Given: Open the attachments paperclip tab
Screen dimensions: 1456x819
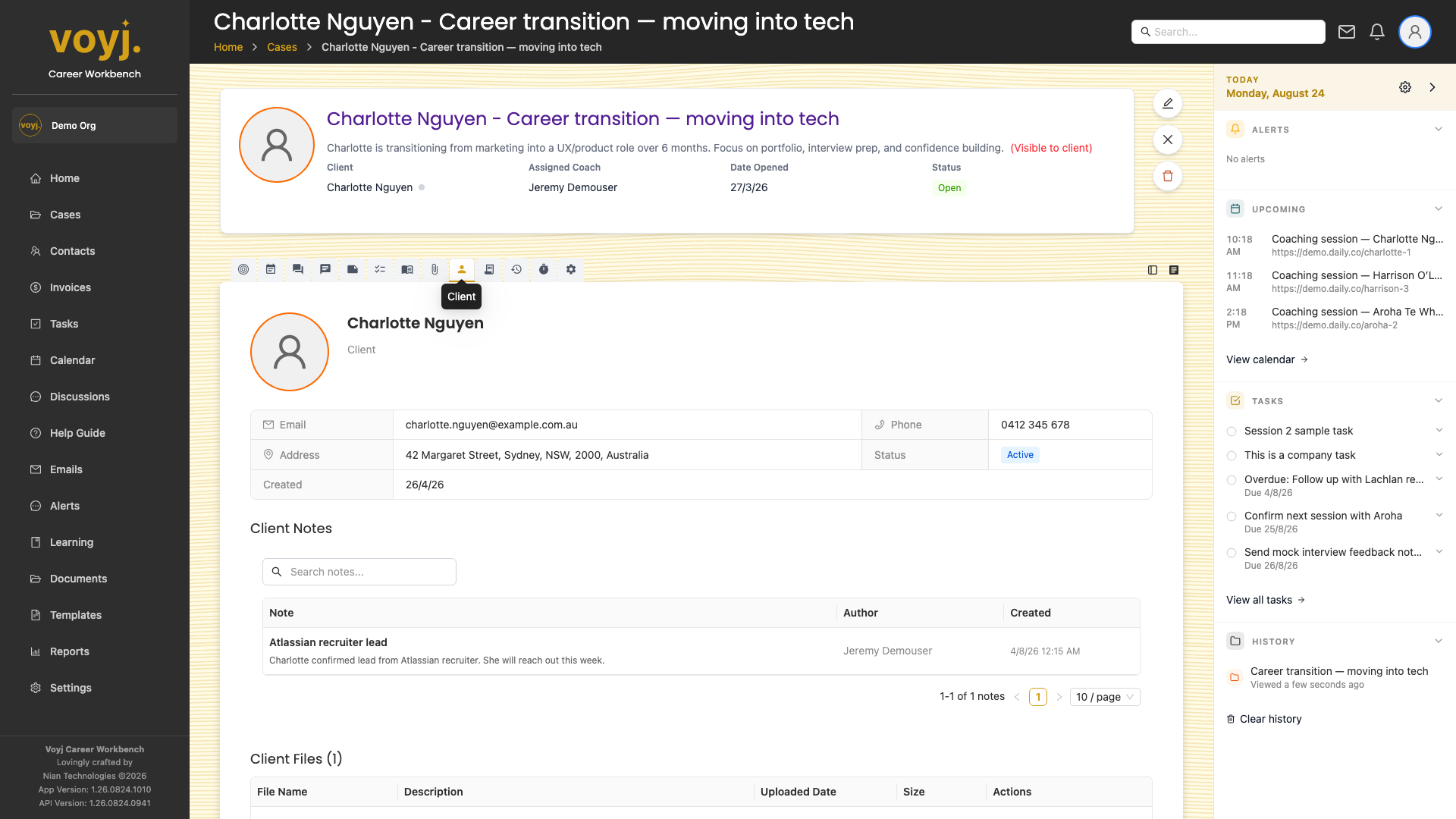Looking at the screenshot, I should tap(435, 269).
